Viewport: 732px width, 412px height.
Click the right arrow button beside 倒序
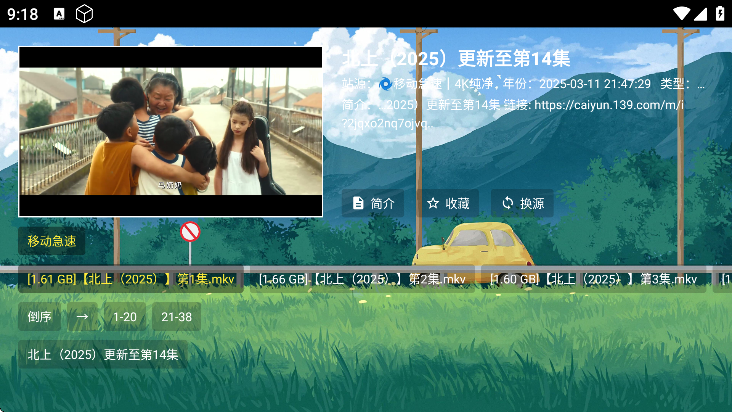82,317
